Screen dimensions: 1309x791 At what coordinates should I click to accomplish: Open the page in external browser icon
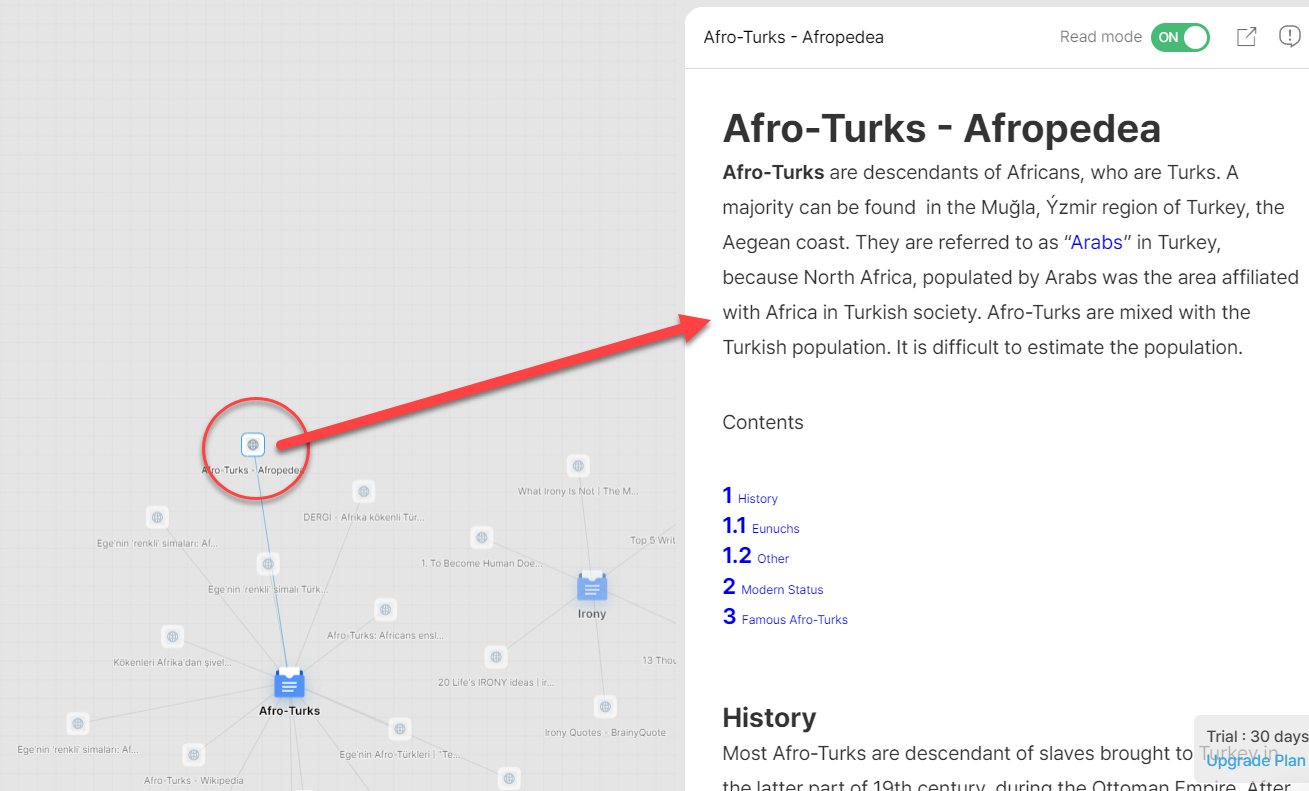[x=1246, y=37]
